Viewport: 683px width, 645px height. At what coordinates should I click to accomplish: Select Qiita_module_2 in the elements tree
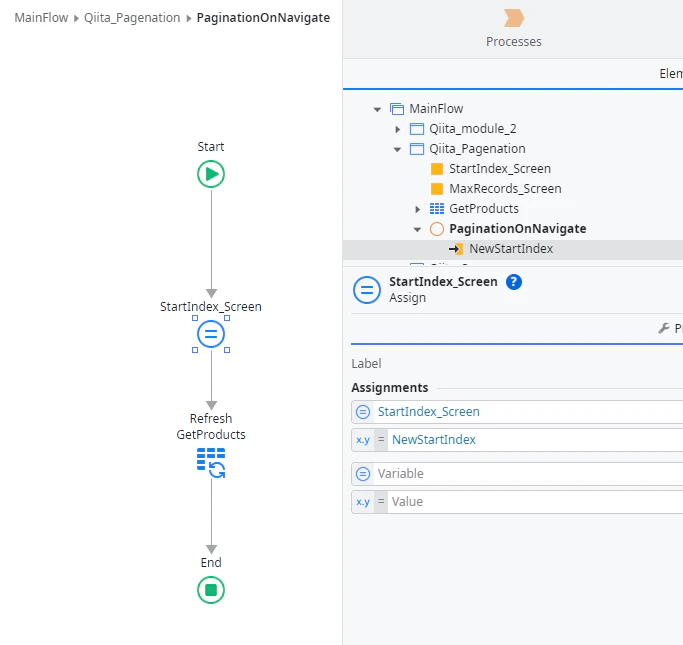click(x=473, y=129)
